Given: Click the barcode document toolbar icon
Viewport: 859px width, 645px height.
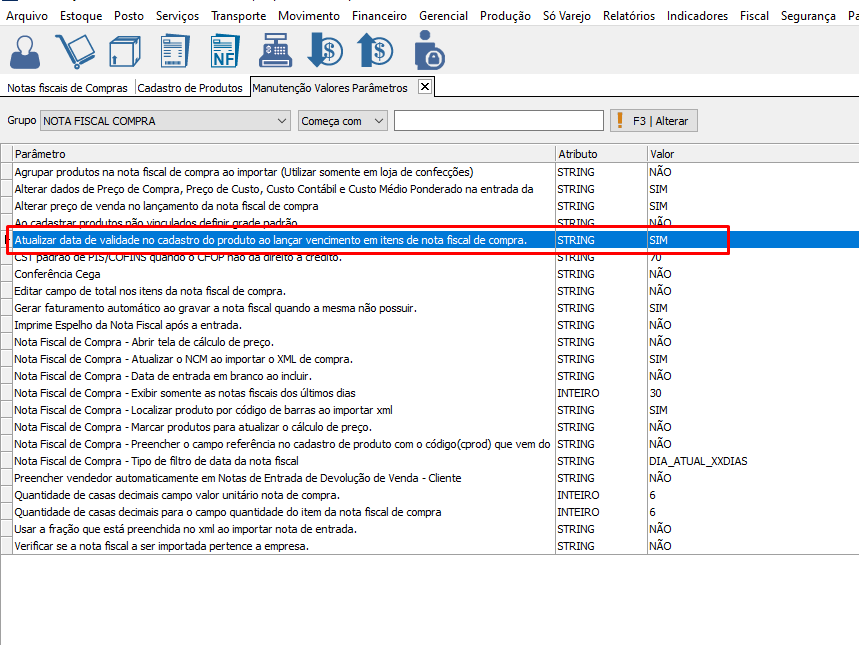Looking at the screenshot, I should click(x=175, y=50).
